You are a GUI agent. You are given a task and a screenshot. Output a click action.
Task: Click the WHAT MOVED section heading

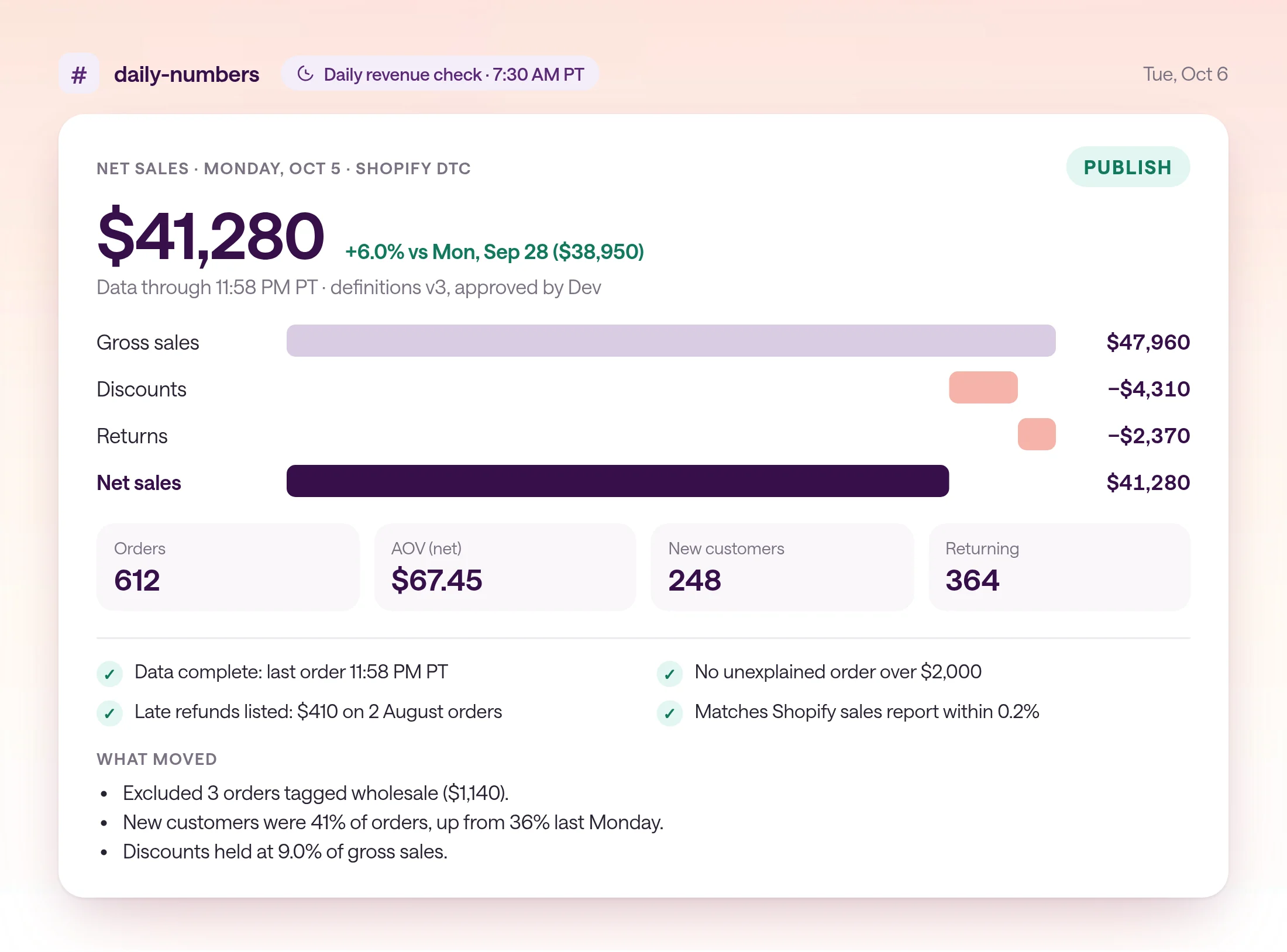pos(157,759)
